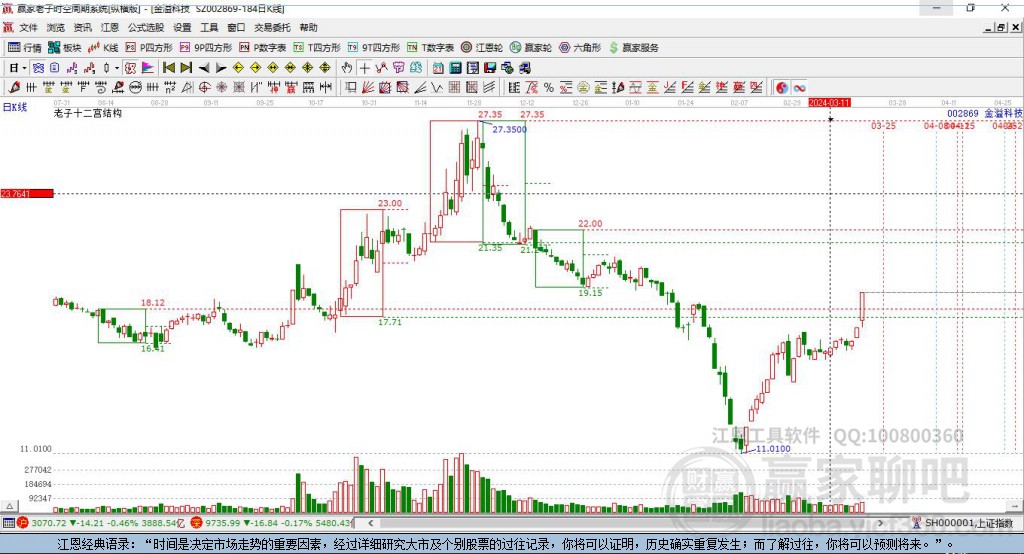Click the infinity loop icon
1024x554 pixels.
click(x=799, y=88)
